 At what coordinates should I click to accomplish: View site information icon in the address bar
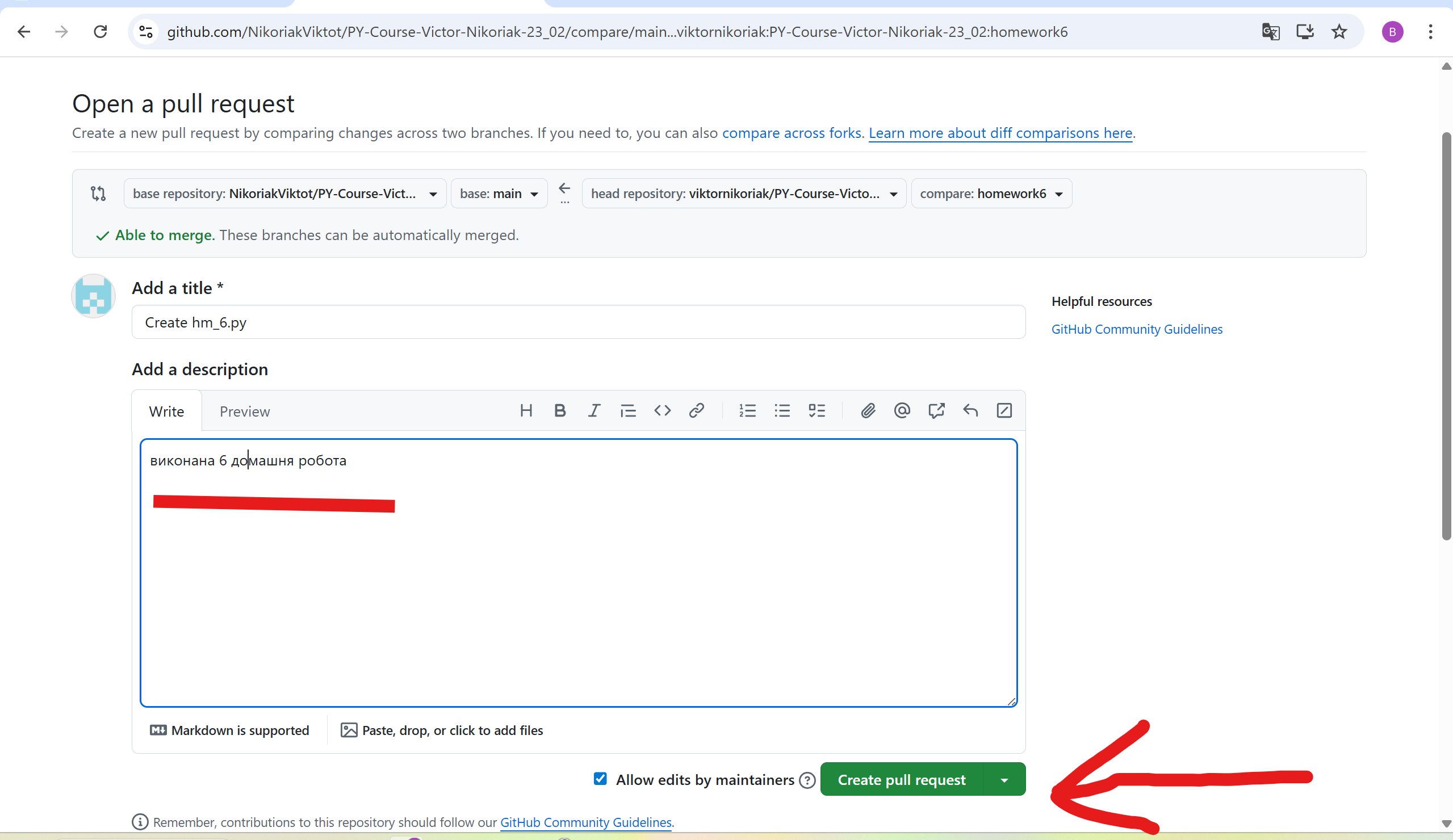(x=146, y=32)
